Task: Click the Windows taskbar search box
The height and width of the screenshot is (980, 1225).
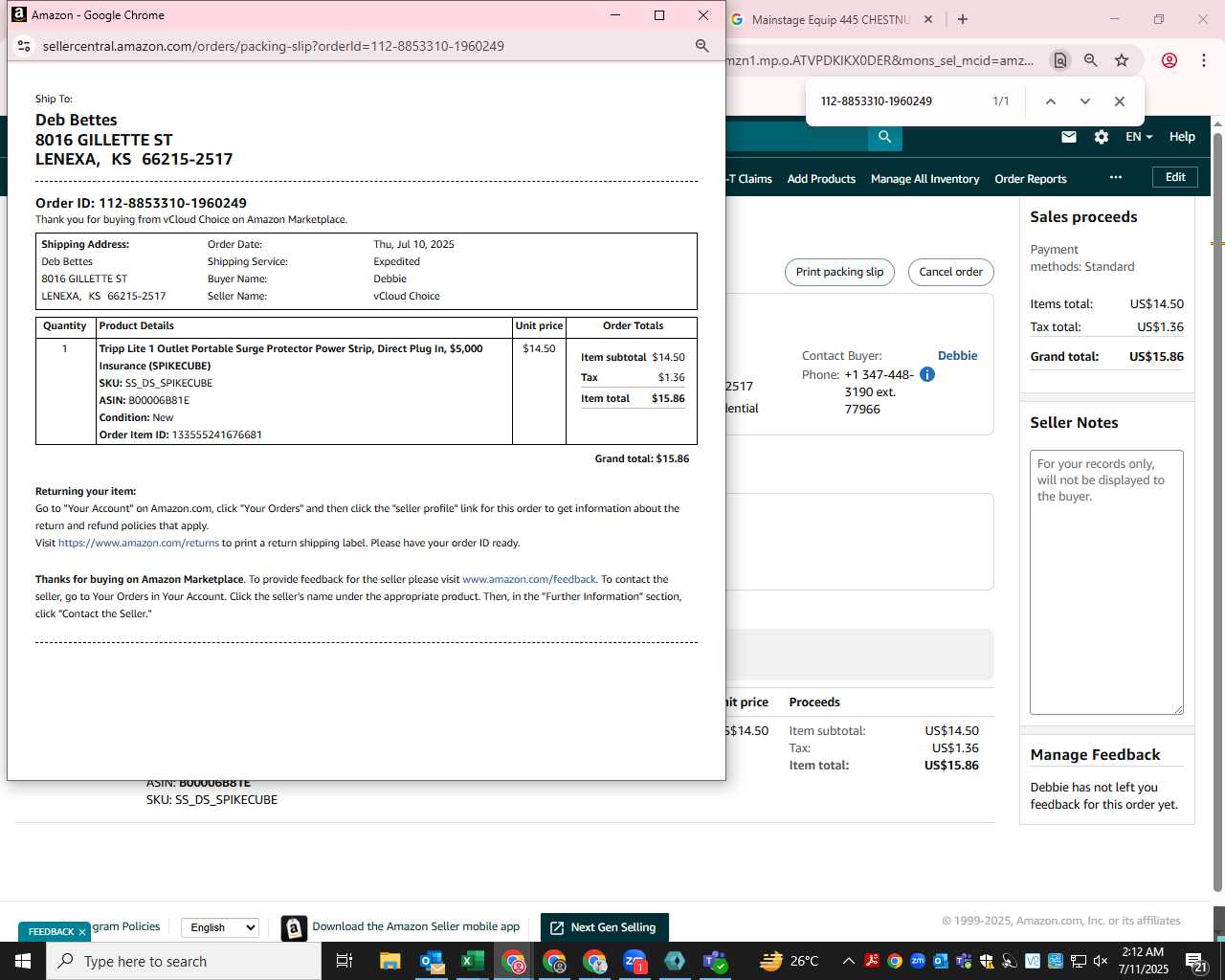Action: [184, 961]
